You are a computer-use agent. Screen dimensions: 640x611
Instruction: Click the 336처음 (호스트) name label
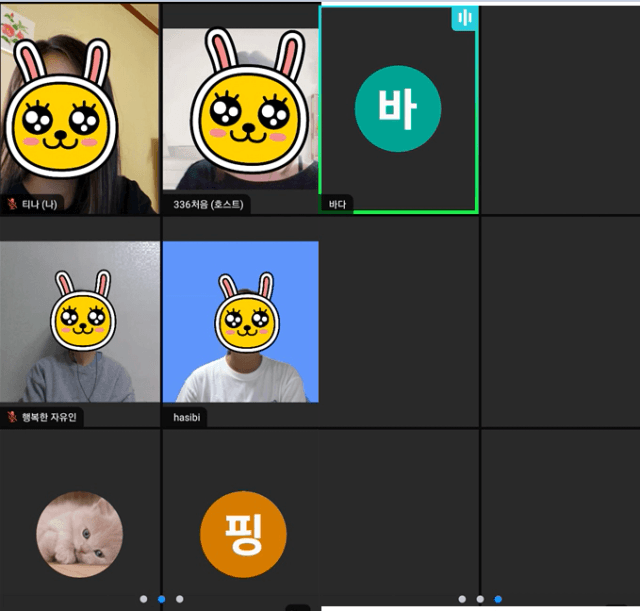208,204
